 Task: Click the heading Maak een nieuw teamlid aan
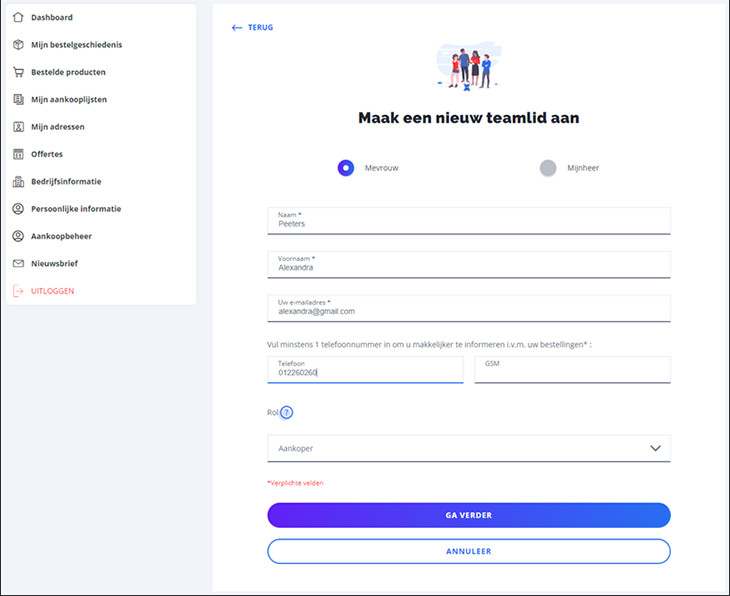coord(469,118)
